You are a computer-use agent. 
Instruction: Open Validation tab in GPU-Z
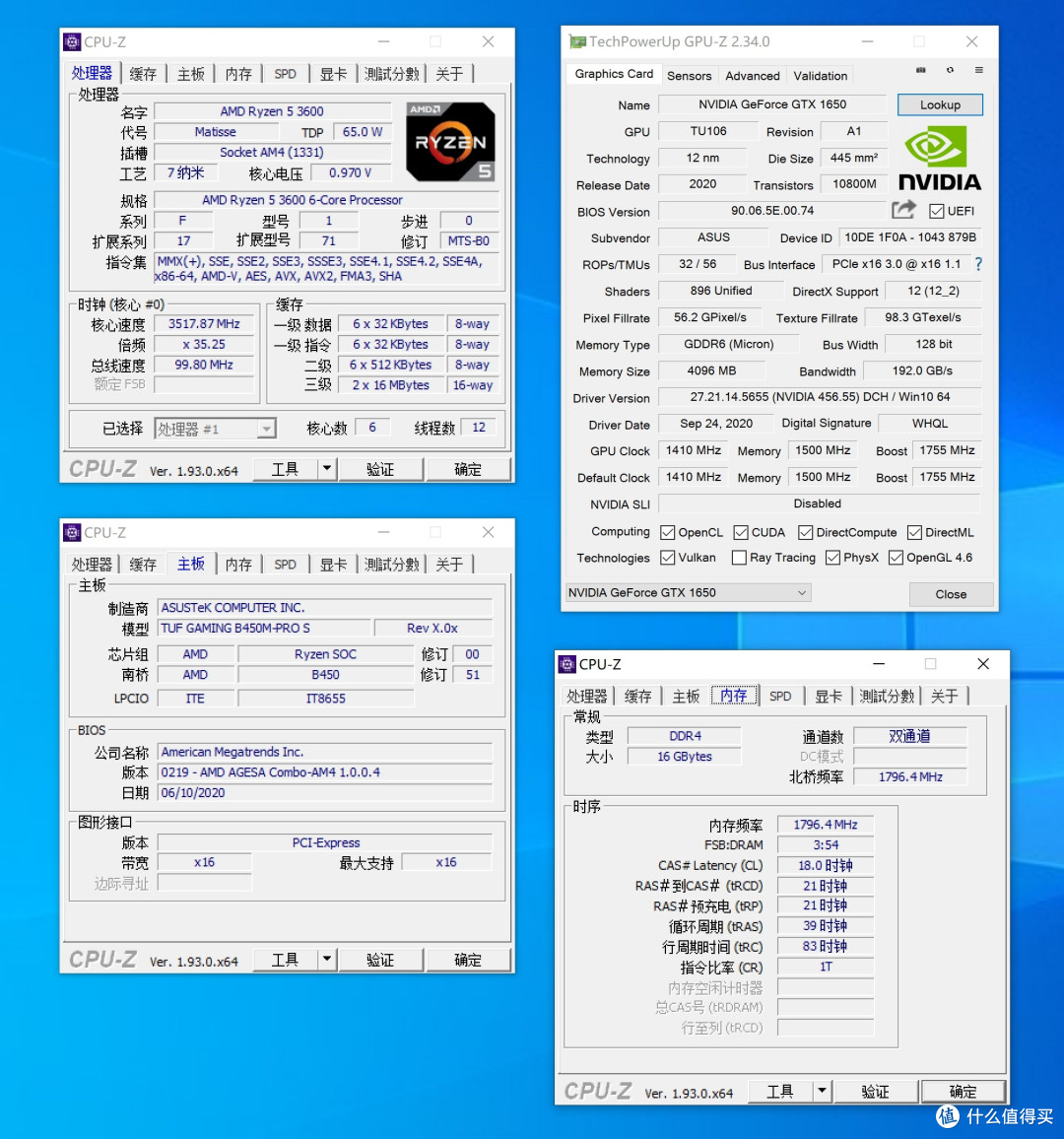820,76
